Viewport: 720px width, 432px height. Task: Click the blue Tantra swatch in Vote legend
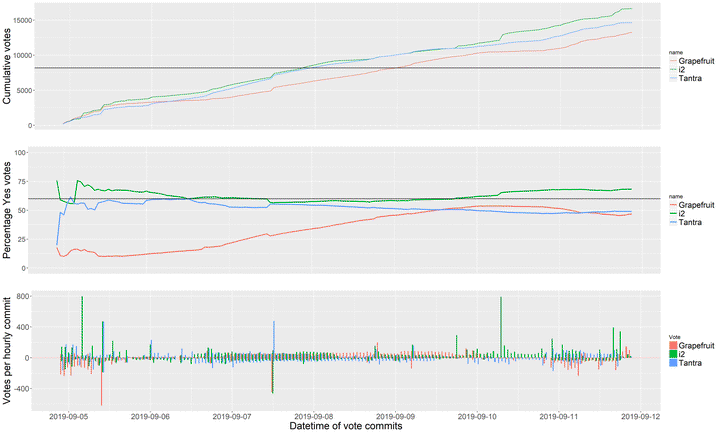coord(673,363)
